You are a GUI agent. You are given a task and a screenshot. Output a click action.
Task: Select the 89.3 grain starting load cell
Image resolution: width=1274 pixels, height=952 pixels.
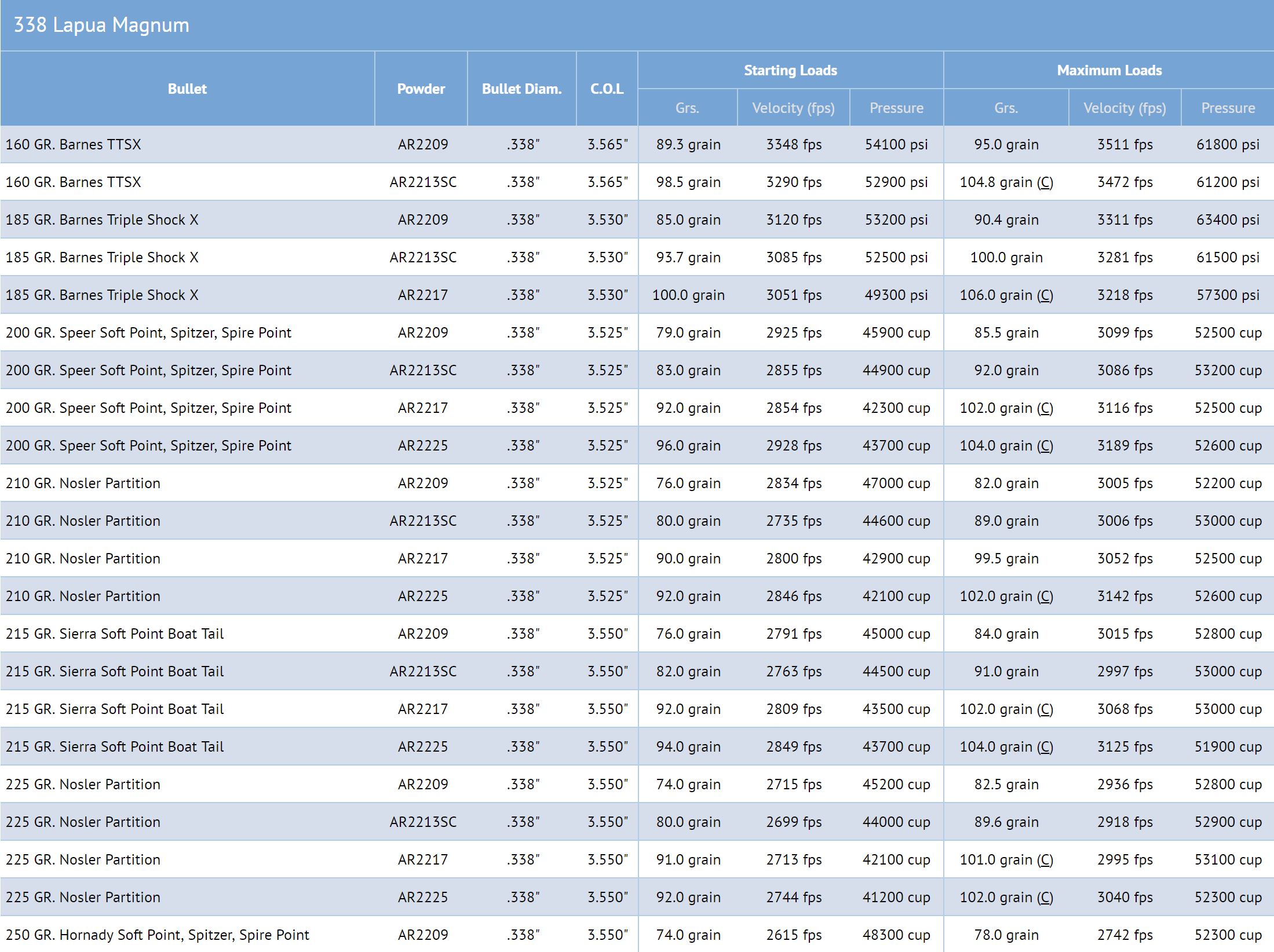(x=688, y=144)
